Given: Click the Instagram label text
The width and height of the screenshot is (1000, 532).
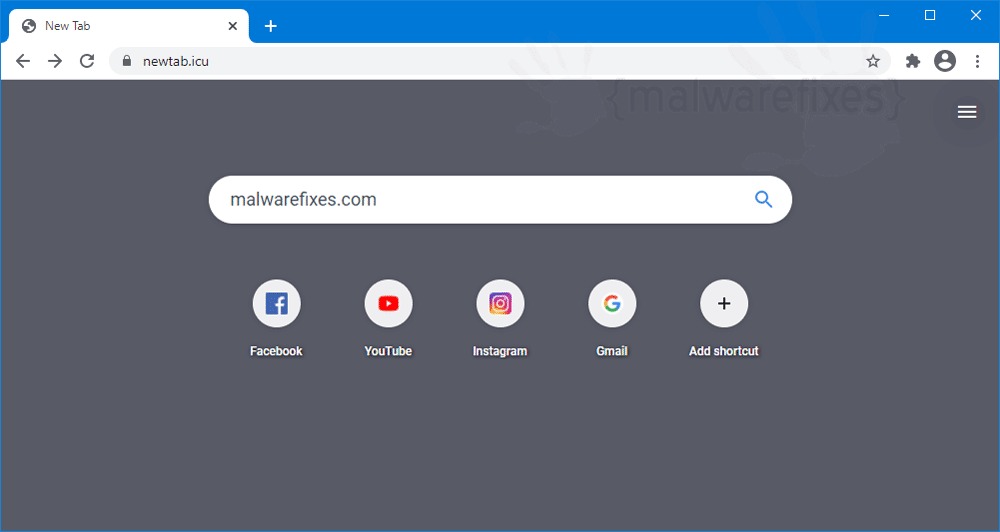Looking at the screenshot, I should click(x=500, y=351).
